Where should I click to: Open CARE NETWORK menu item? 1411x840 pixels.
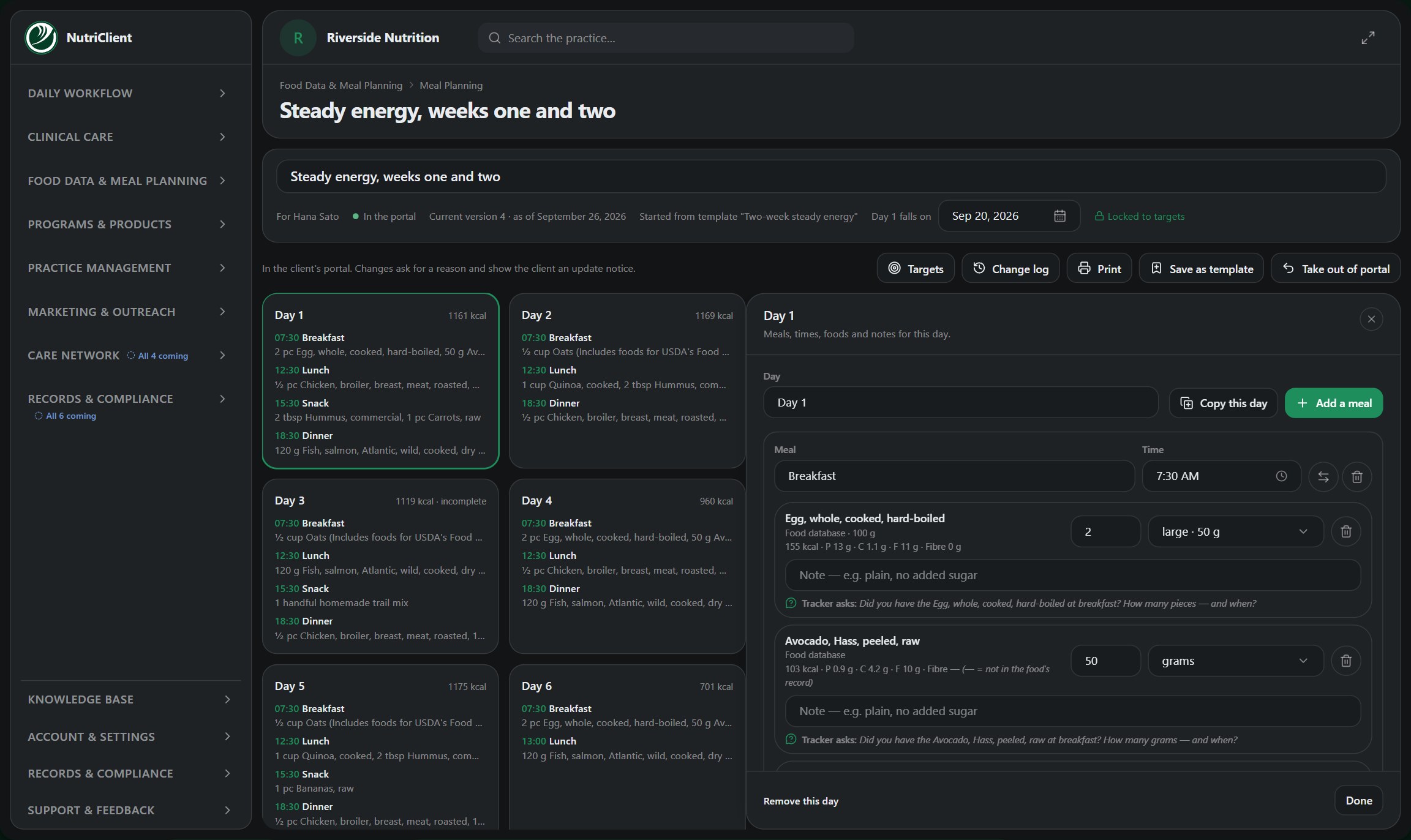(x=127, y=355)
